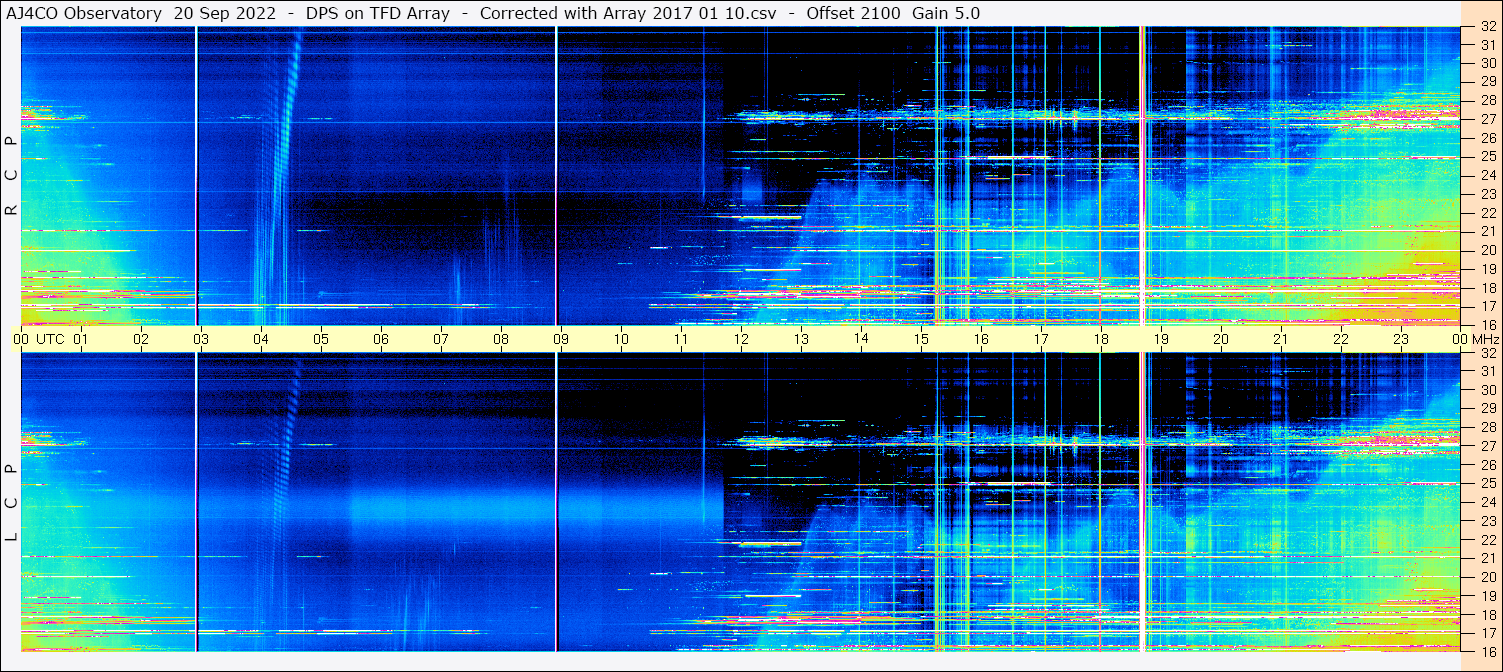Click hour '07' on UTC time axis
Screen dimensions: 1503x672
[x=441, y=339]
